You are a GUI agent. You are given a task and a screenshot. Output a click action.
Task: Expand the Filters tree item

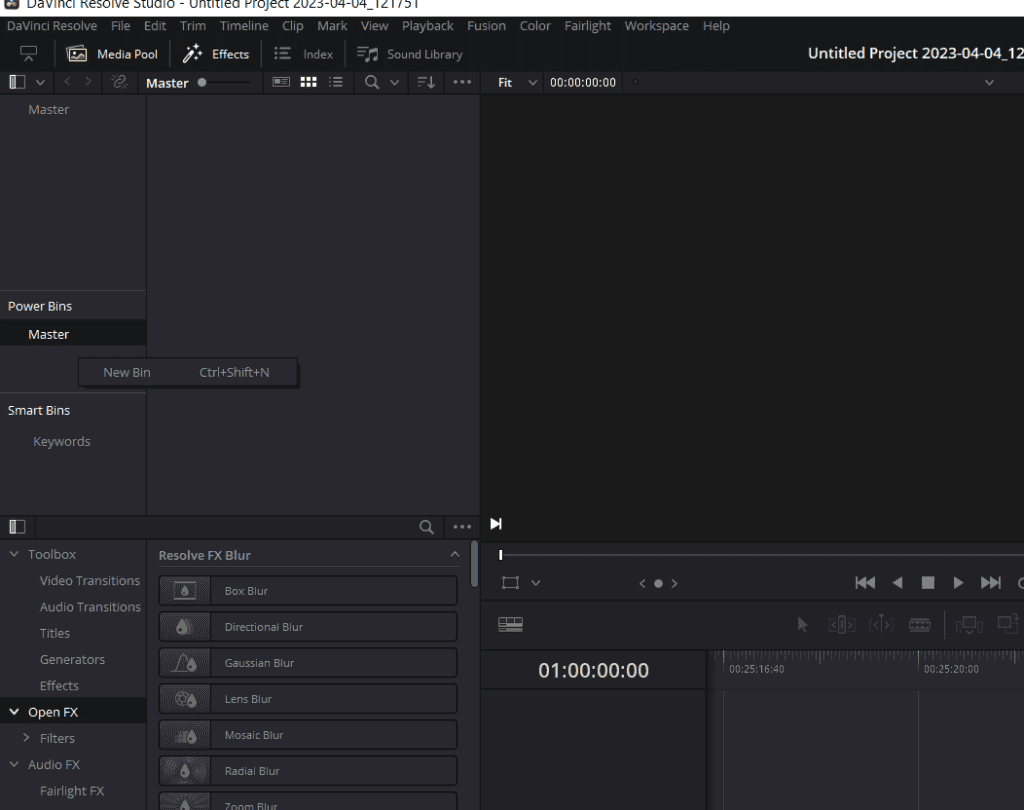27,738
